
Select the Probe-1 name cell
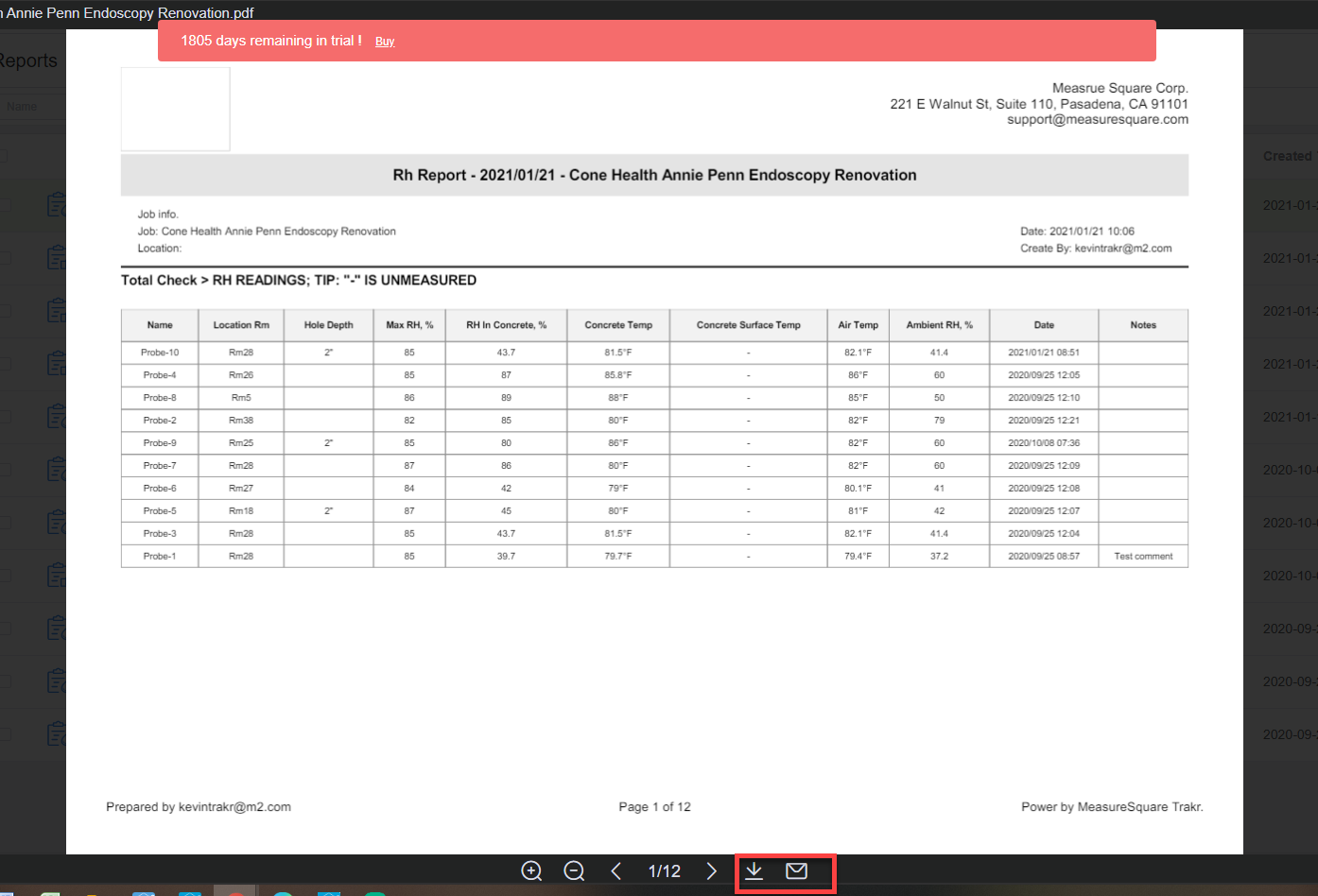tap(160, 557)
